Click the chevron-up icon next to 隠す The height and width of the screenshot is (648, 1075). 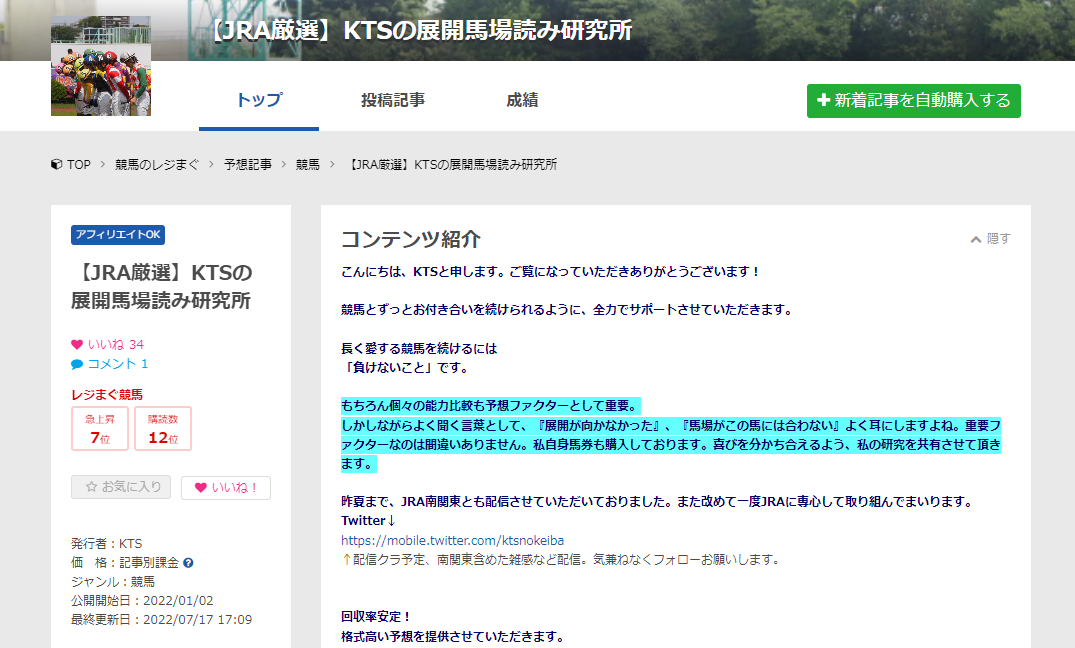976,239
